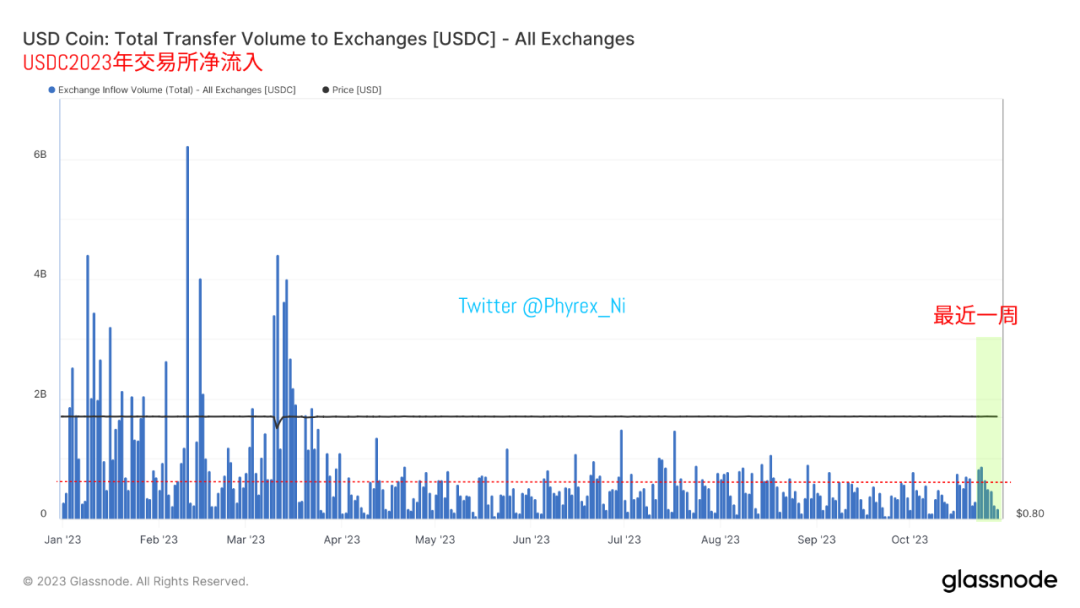
Task: Click the glassnode logo
Action: coord(999,580)
